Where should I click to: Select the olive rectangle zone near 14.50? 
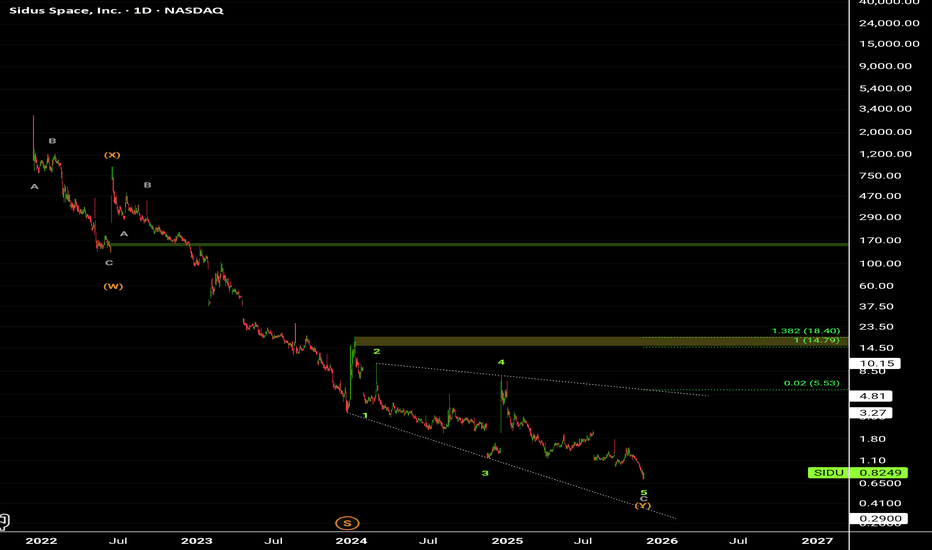(x=601, y=341)
